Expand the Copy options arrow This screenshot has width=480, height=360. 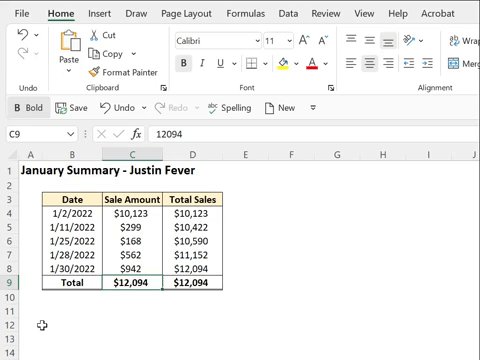[x=134, y=54]
